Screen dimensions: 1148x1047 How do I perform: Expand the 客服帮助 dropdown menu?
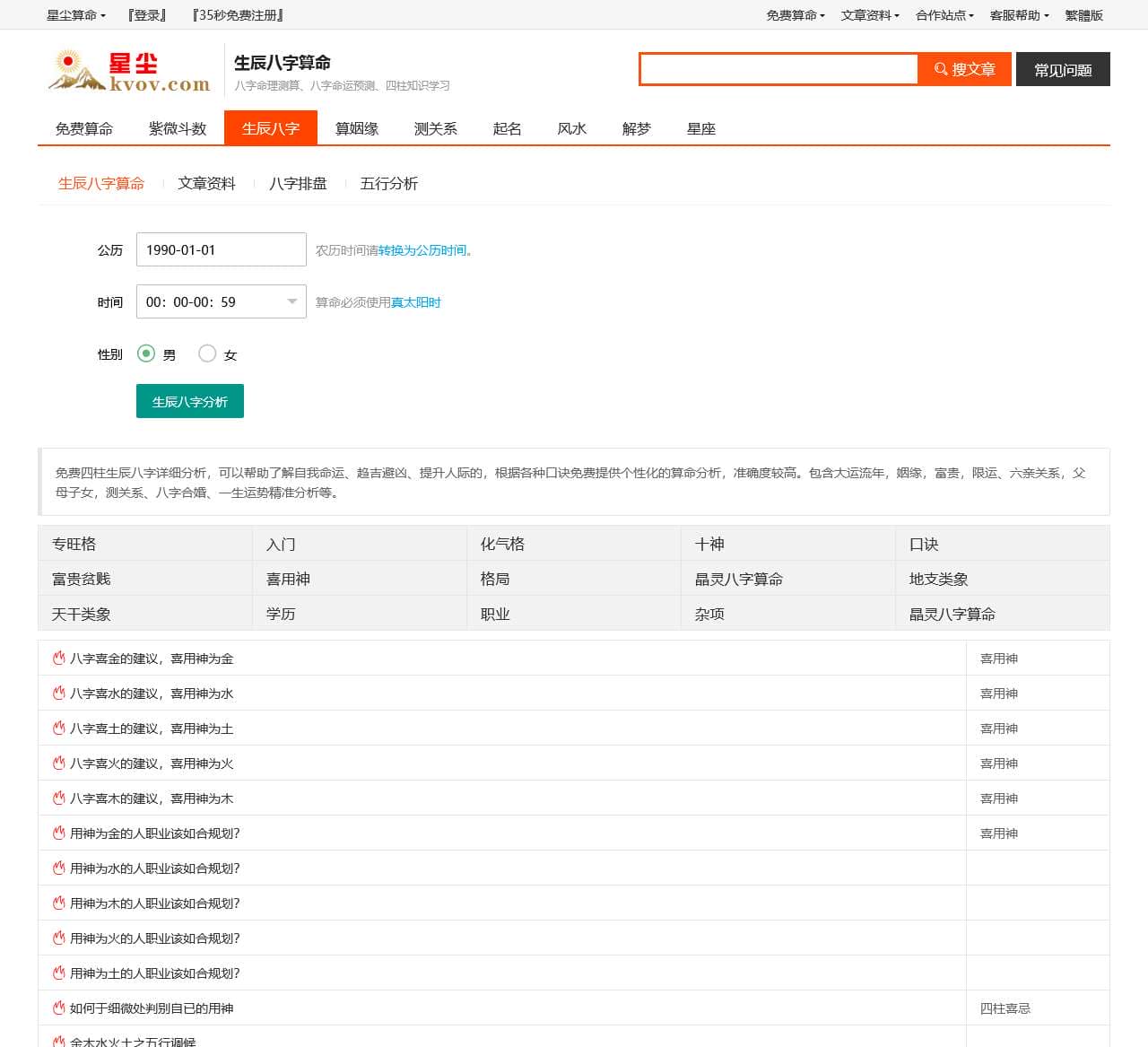(1019, 15)
